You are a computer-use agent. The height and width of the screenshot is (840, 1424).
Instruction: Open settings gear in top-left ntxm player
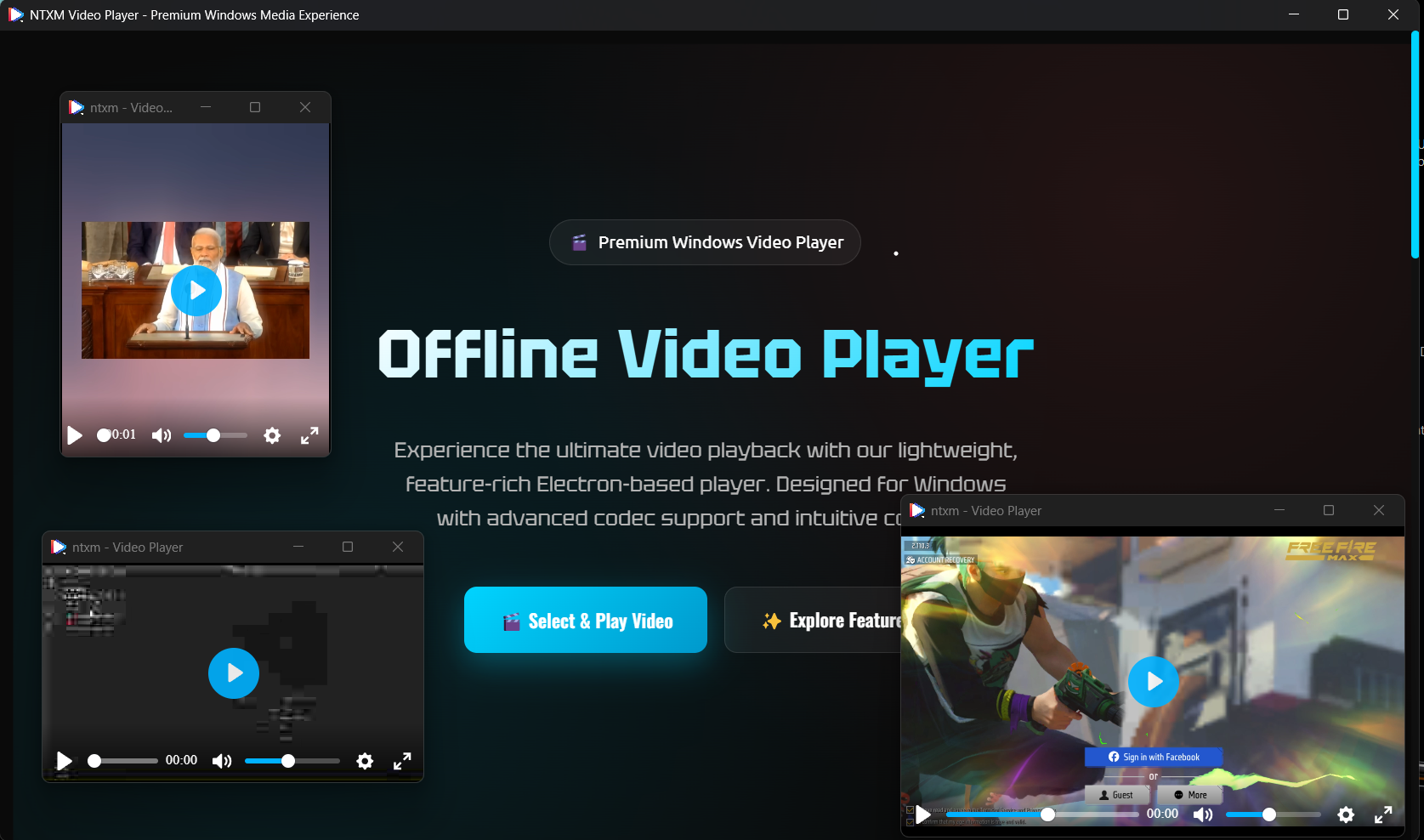click(272, 435)
